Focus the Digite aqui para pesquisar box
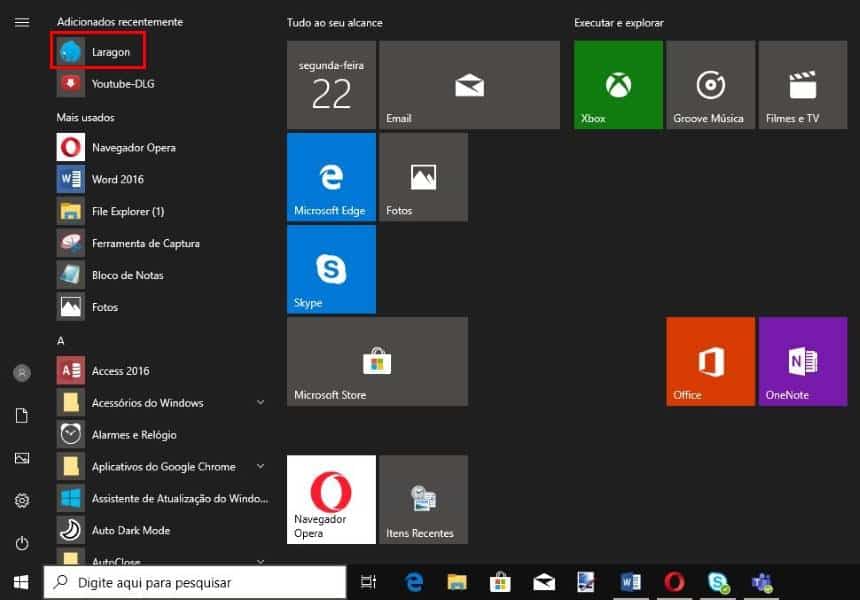Image resolution: width=860 pixels, height=600 pixels. (195, 582)
